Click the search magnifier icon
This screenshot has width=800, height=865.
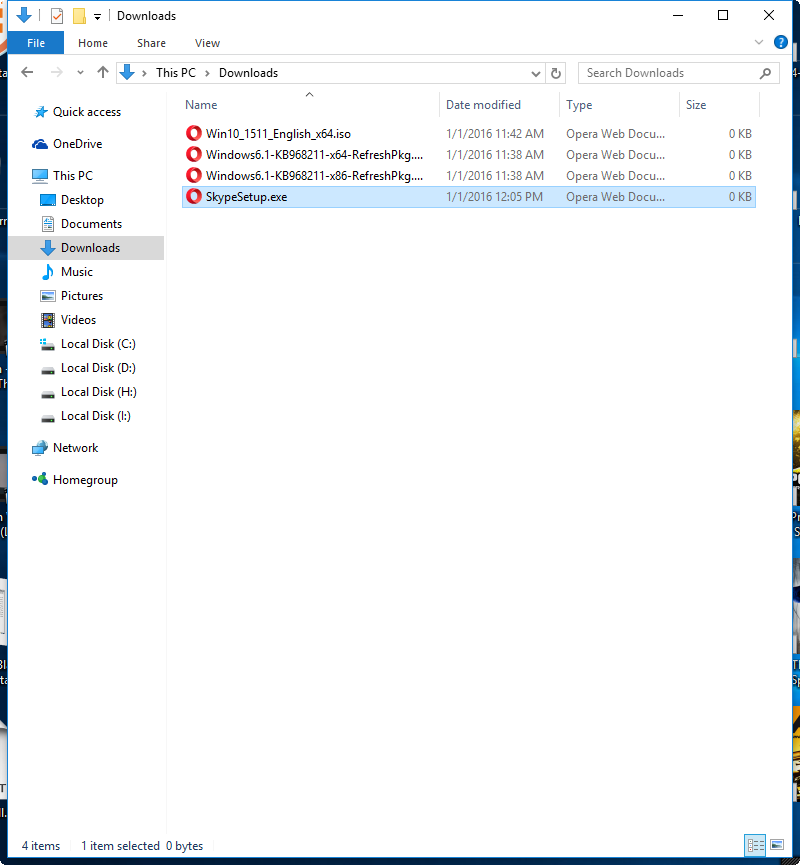[765, 73]
